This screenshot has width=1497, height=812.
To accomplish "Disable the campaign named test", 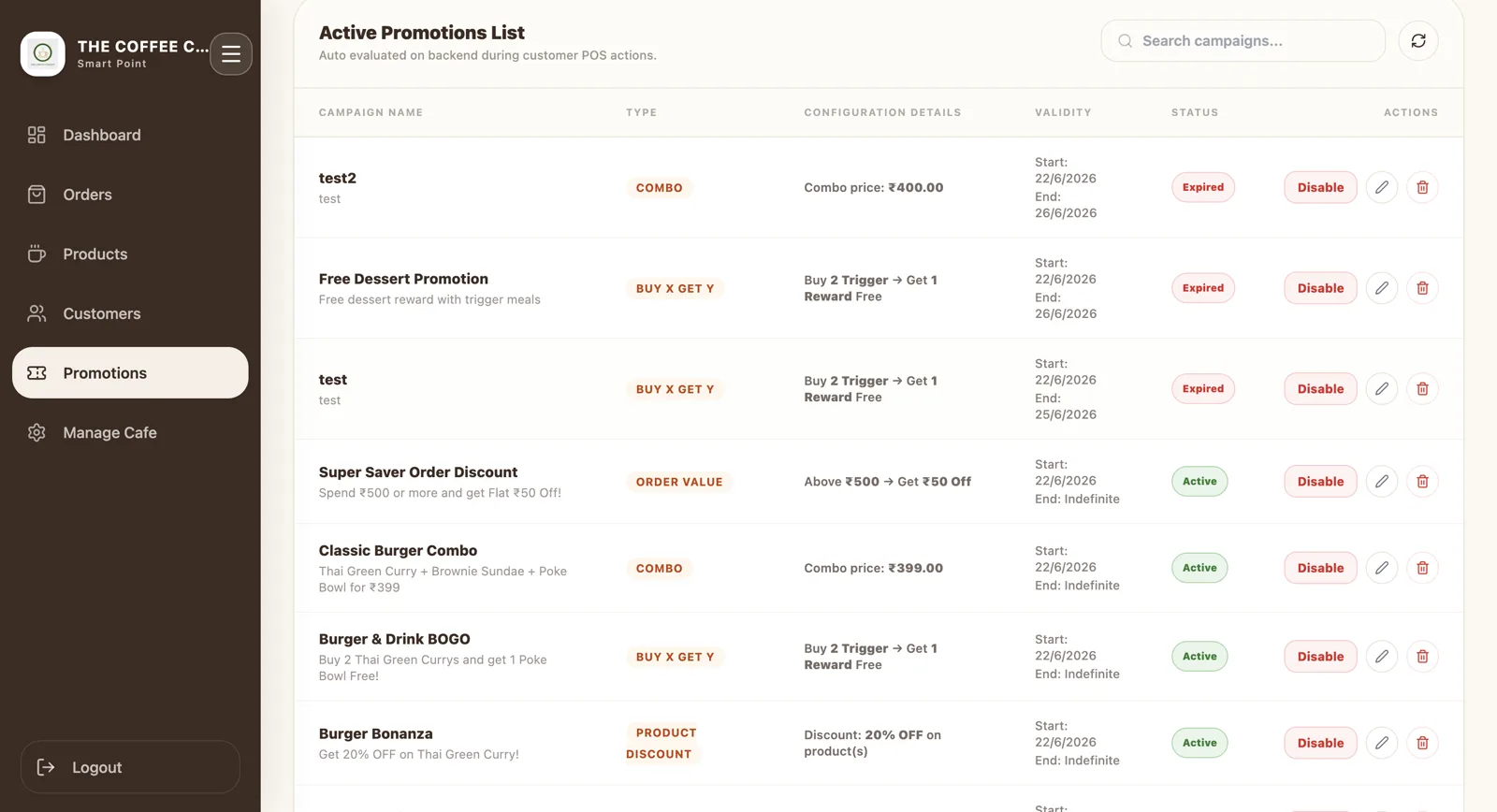I will tap(1320, 389).
